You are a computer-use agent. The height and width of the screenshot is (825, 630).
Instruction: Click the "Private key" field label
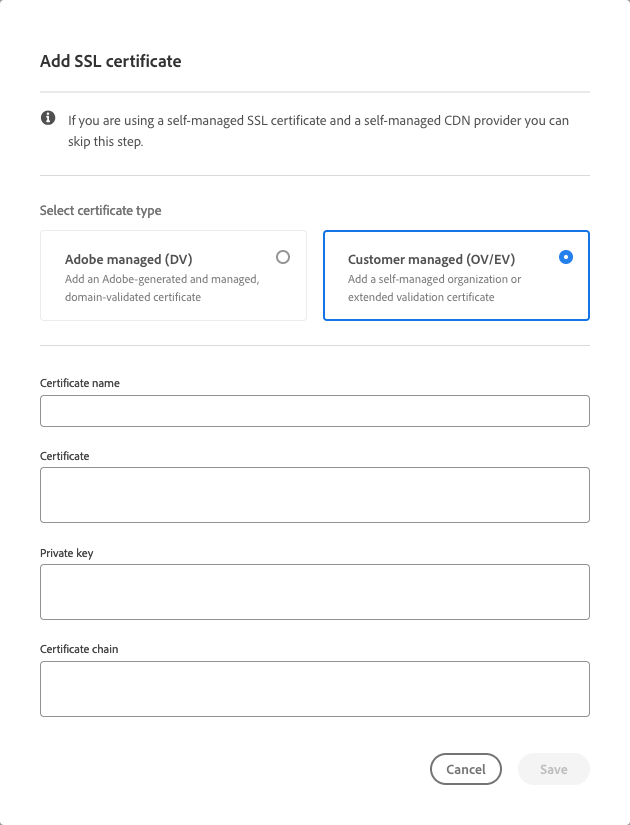pos(66,553)
